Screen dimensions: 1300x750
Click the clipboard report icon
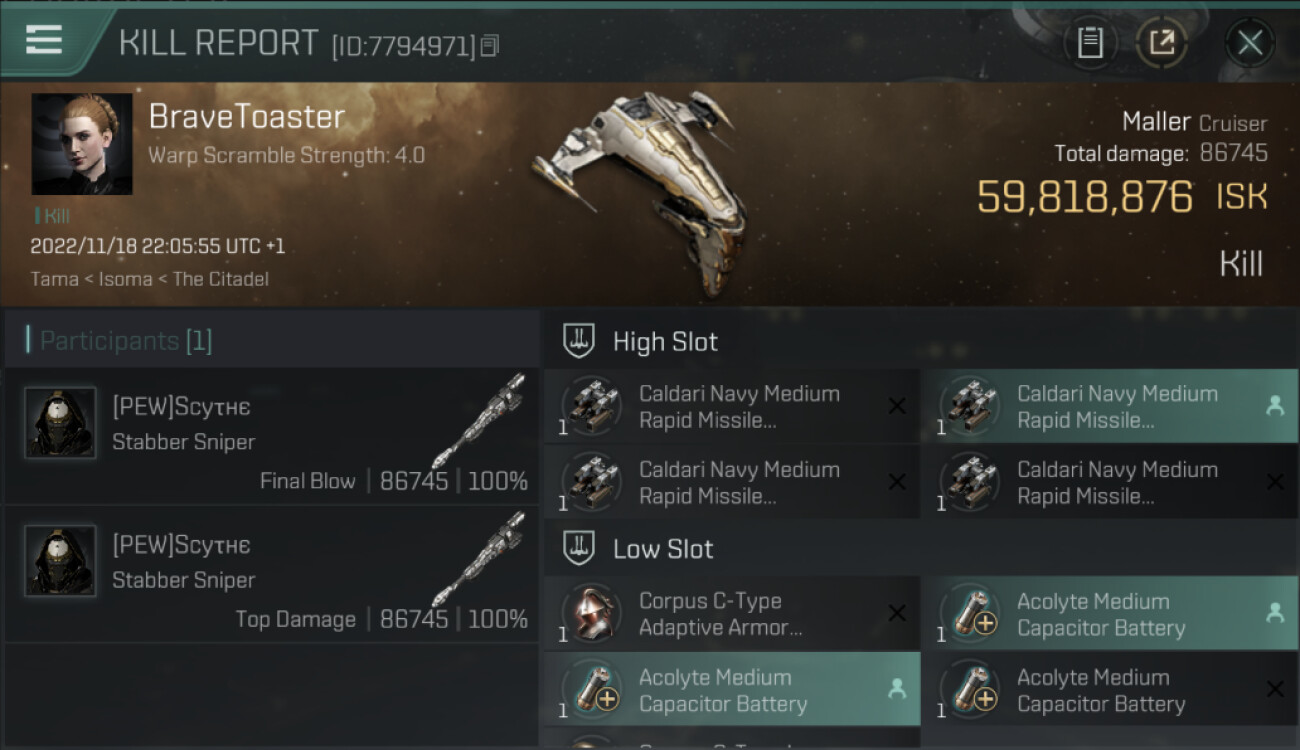(1090, 43)
